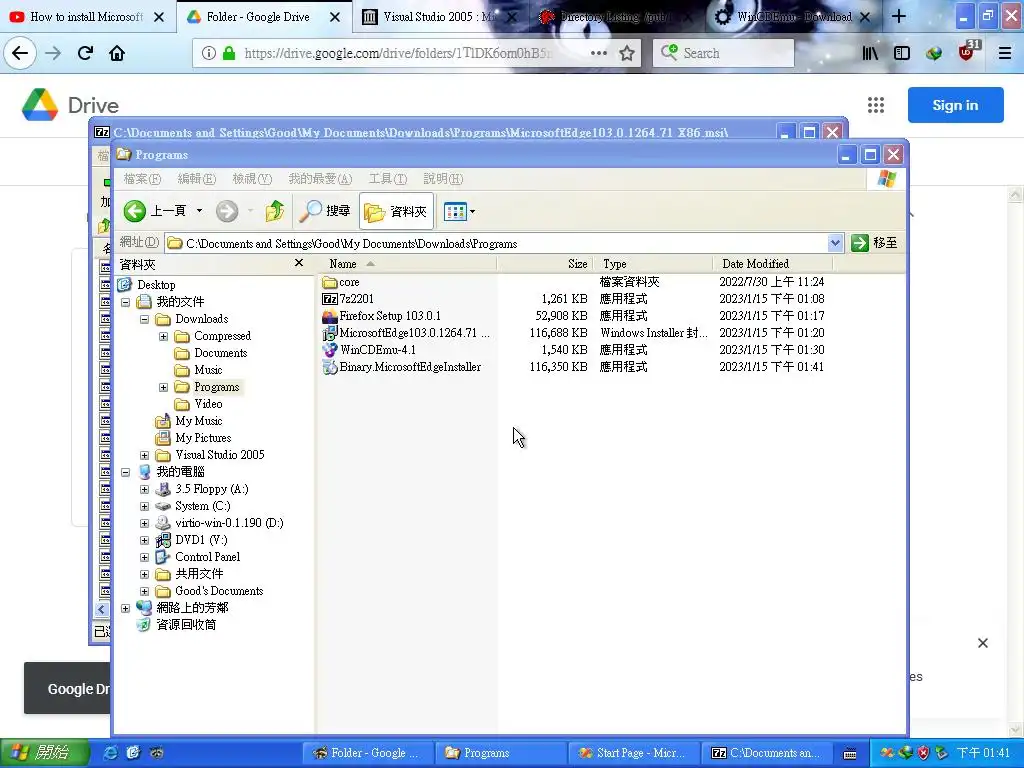Collapse the Downloads tree node
Screen dimensions: 1024x768
click(144, 319)
